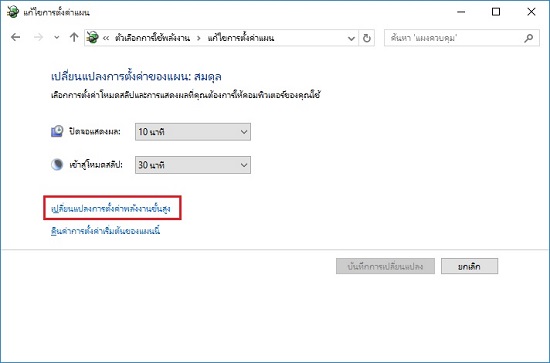The height and width of the screenshot is (363, 550).
Task: Click the moon sleep icon
Action: point(57,164)
